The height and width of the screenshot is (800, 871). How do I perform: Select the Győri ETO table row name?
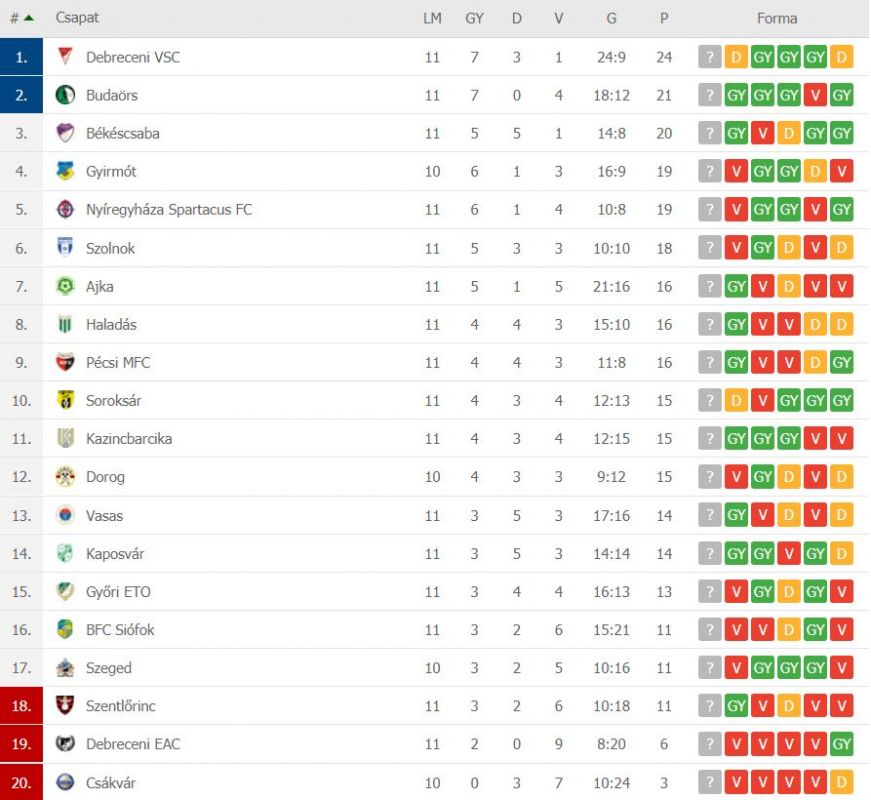pos(118,592)
